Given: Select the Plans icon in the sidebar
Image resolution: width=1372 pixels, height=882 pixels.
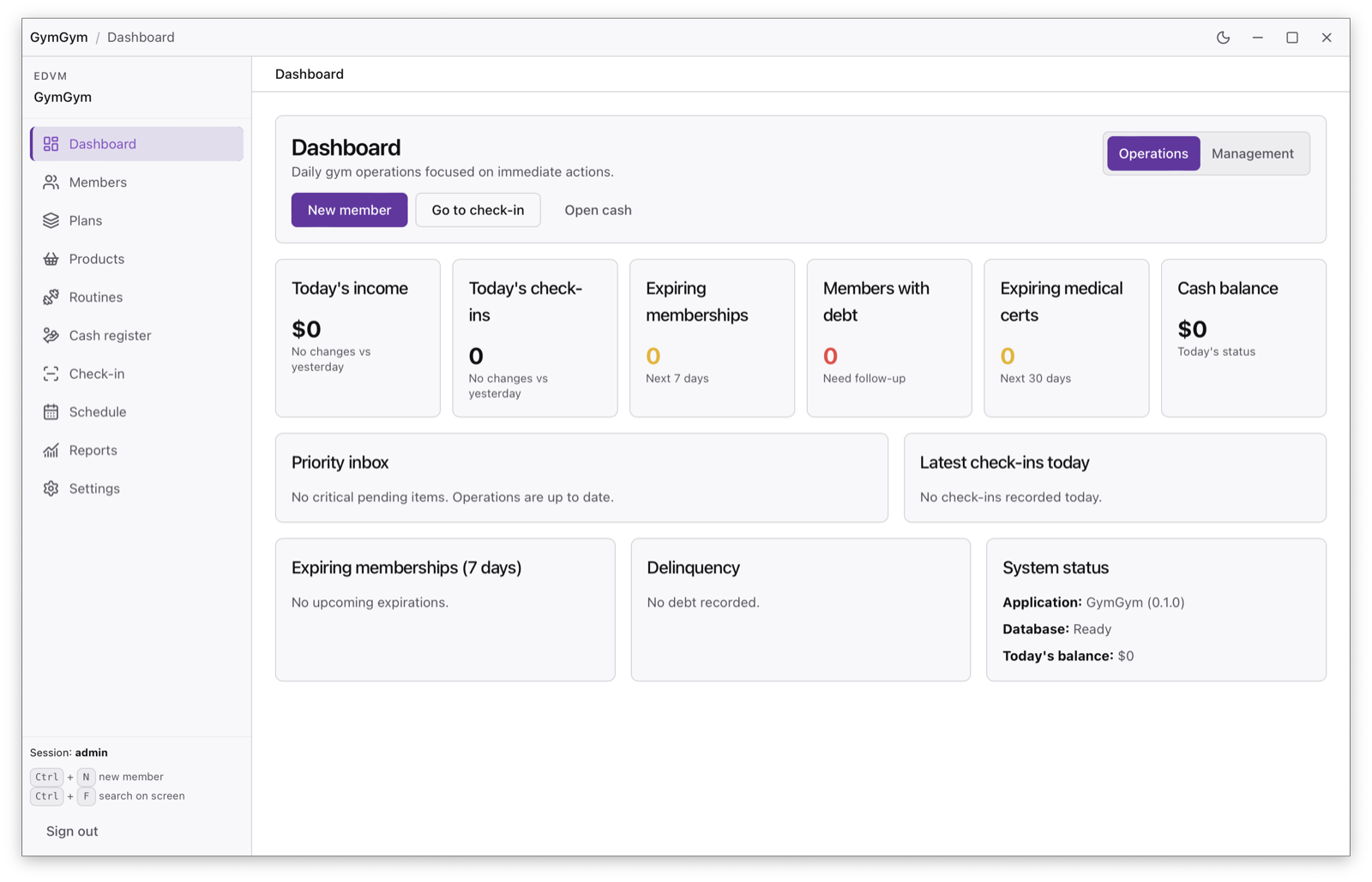Looking at the screenshot, I should pyautogui.click(x=51, y=220).
